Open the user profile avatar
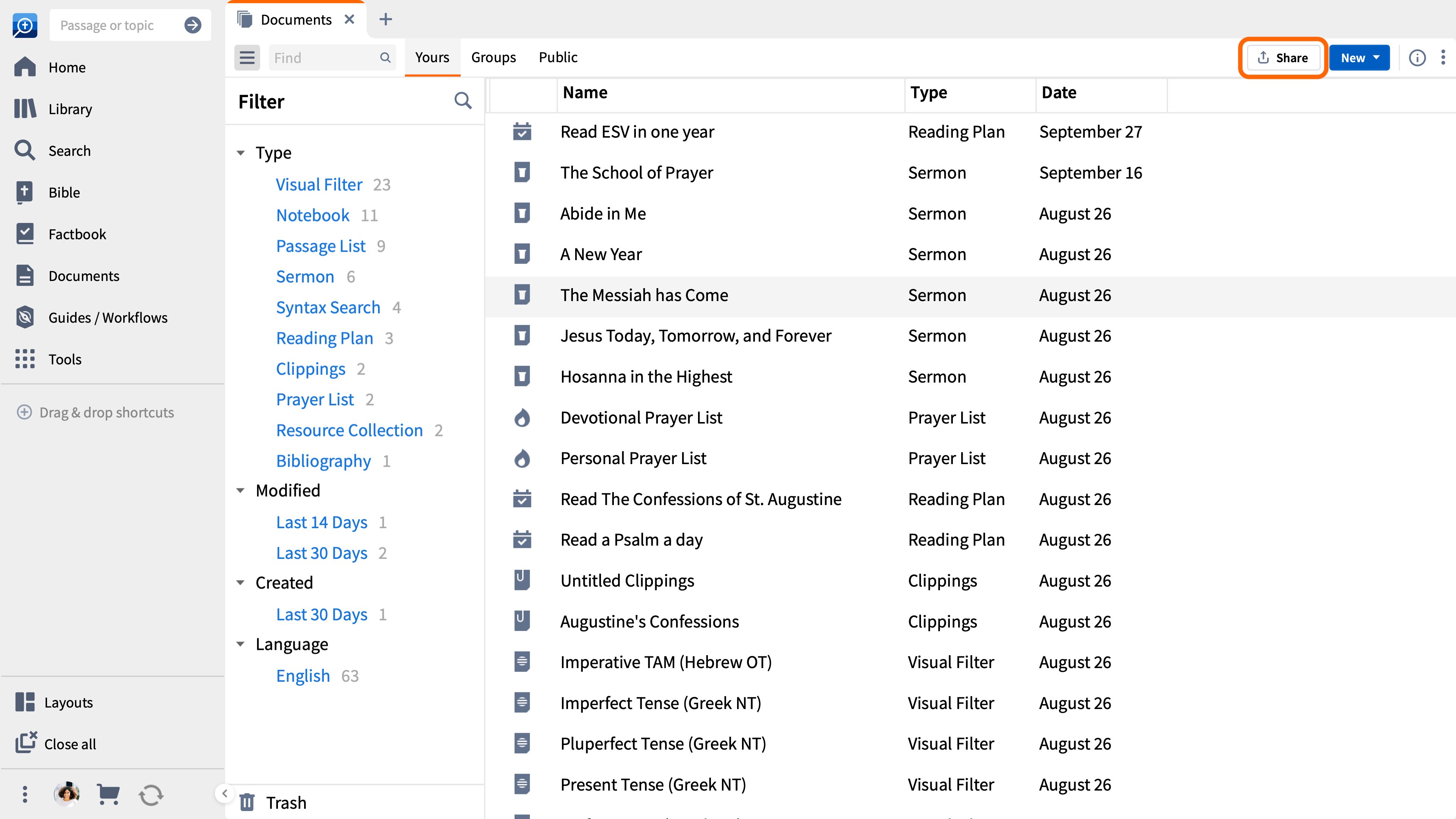The height and width of the screenshot is (819, 1456). click(x=67, y=794)
